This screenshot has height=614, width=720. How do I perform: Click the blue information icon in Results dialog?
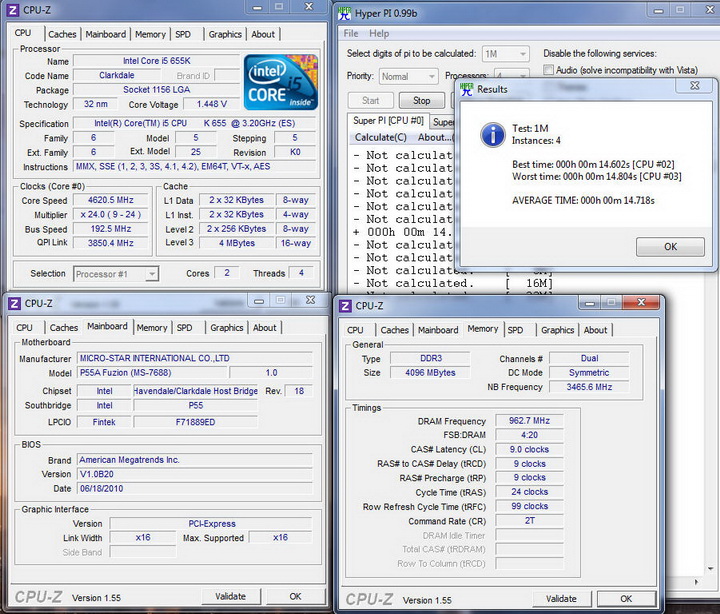point(493,135)
